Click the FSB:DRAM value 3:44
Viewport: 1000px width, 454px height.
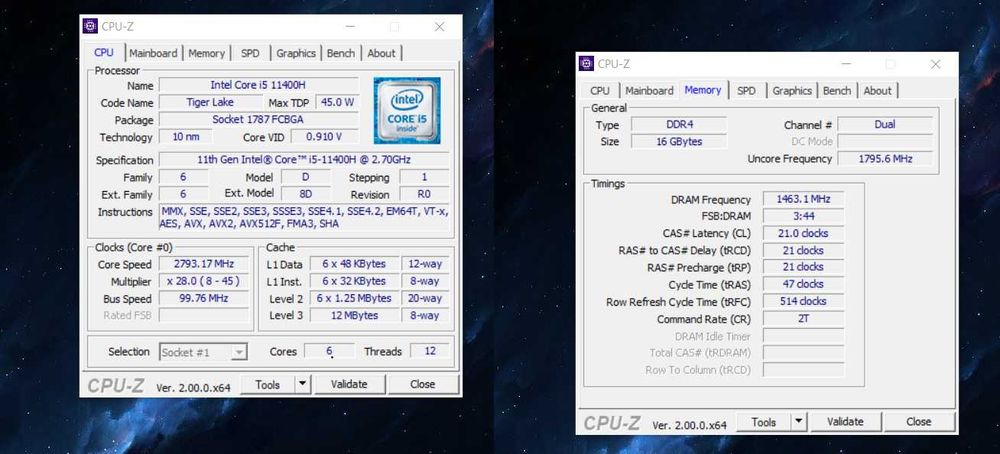(804, 216)
